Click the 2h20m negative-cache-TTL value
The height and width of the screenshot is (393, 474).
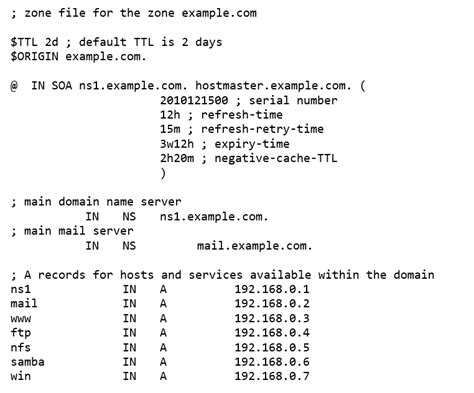tap(177, 158)
